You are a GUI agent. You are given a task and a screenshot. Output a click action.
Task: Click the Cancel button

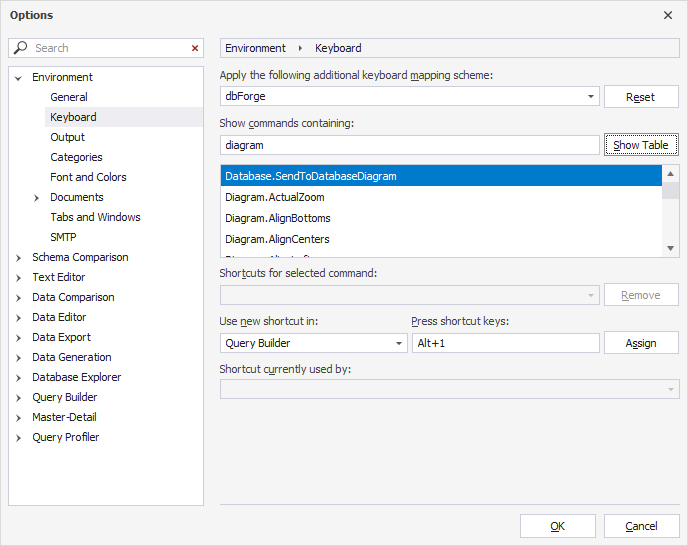click(x=641, y=526)
